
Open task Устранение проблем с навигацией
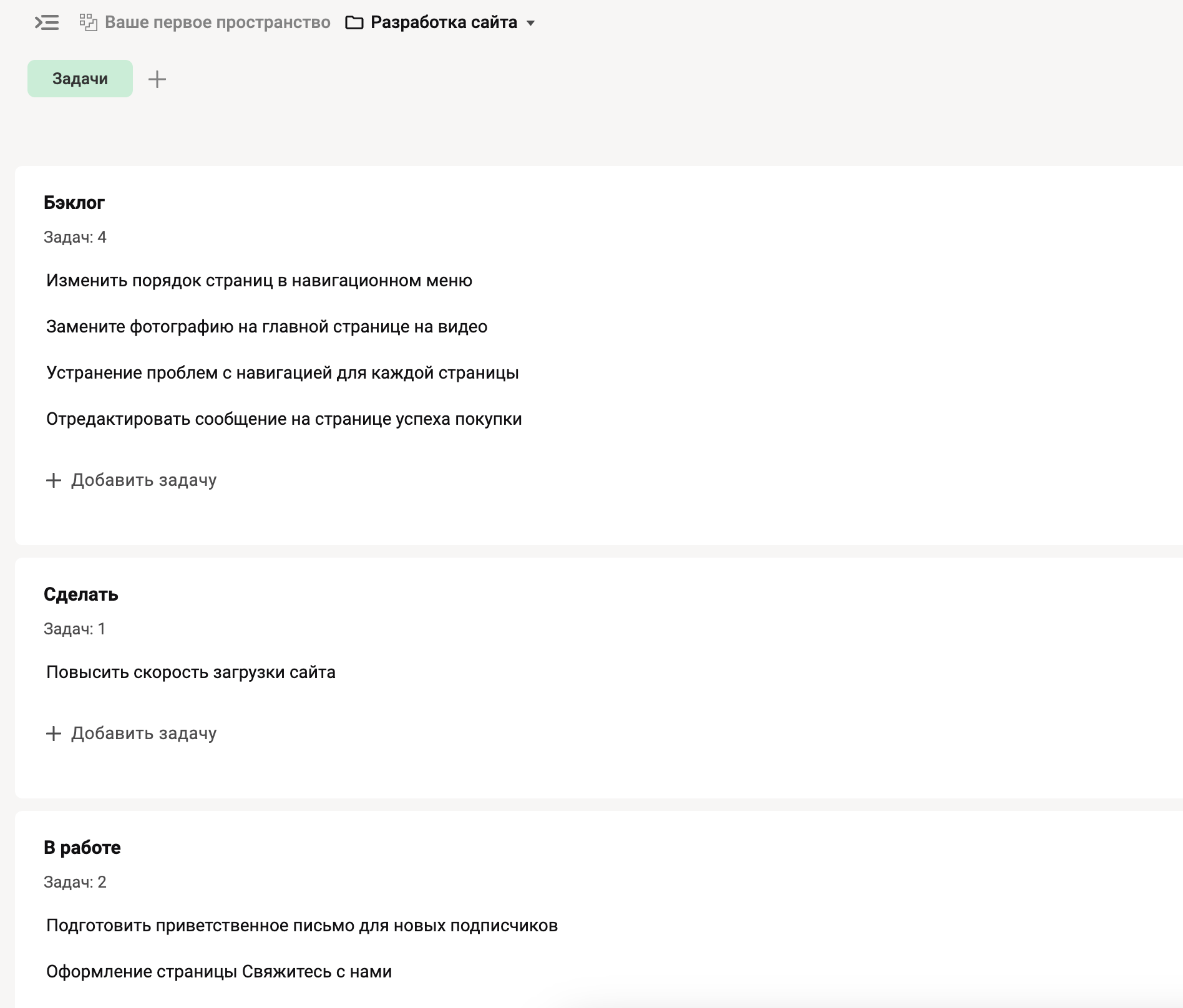pos(282,373)
